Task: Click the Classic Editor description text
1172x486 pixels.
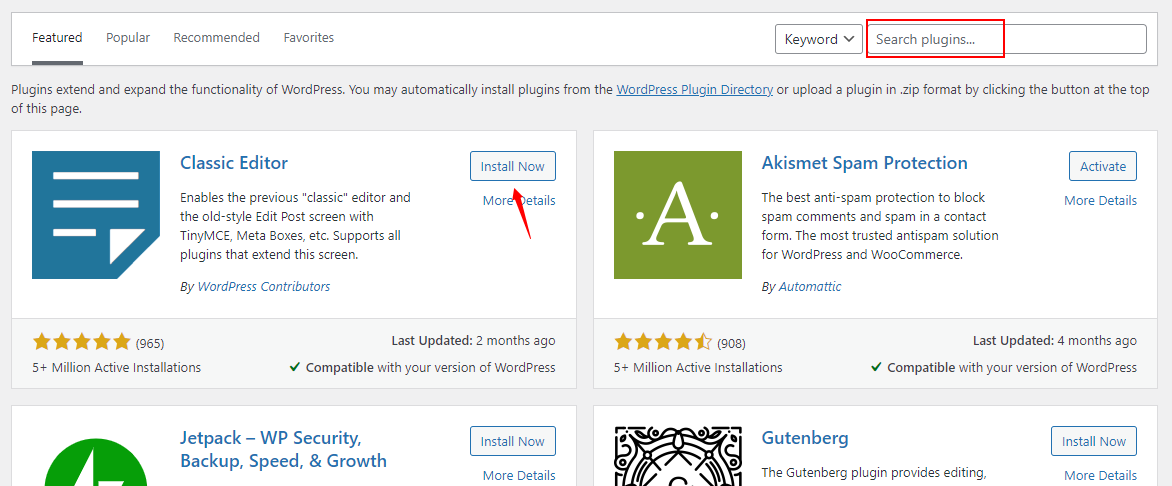Action: pos(296,227)
